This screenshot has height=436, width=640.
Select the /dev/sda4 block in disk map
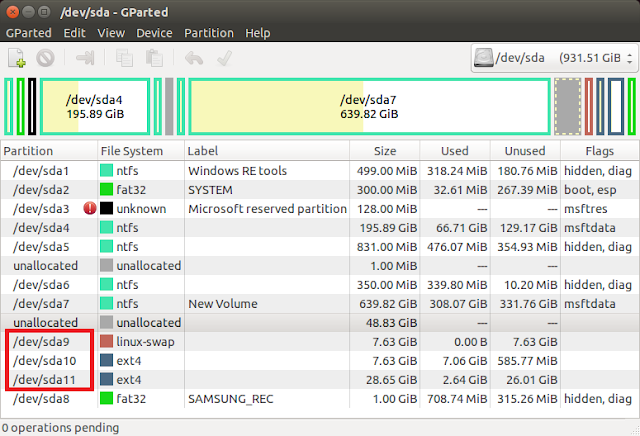pyautogui.click(x=95, y=107)
